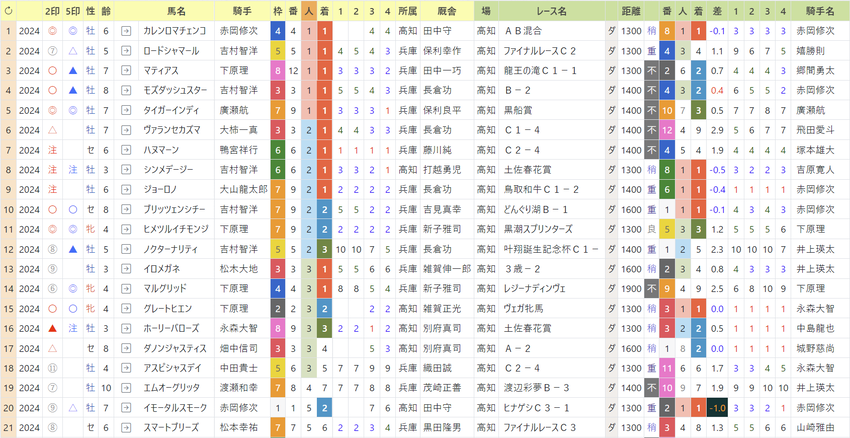The width and height of the screenshot is (850, 438).
Task: Open the arrow icon for ヴァランセカズマ
Action: tap(126, 130)
